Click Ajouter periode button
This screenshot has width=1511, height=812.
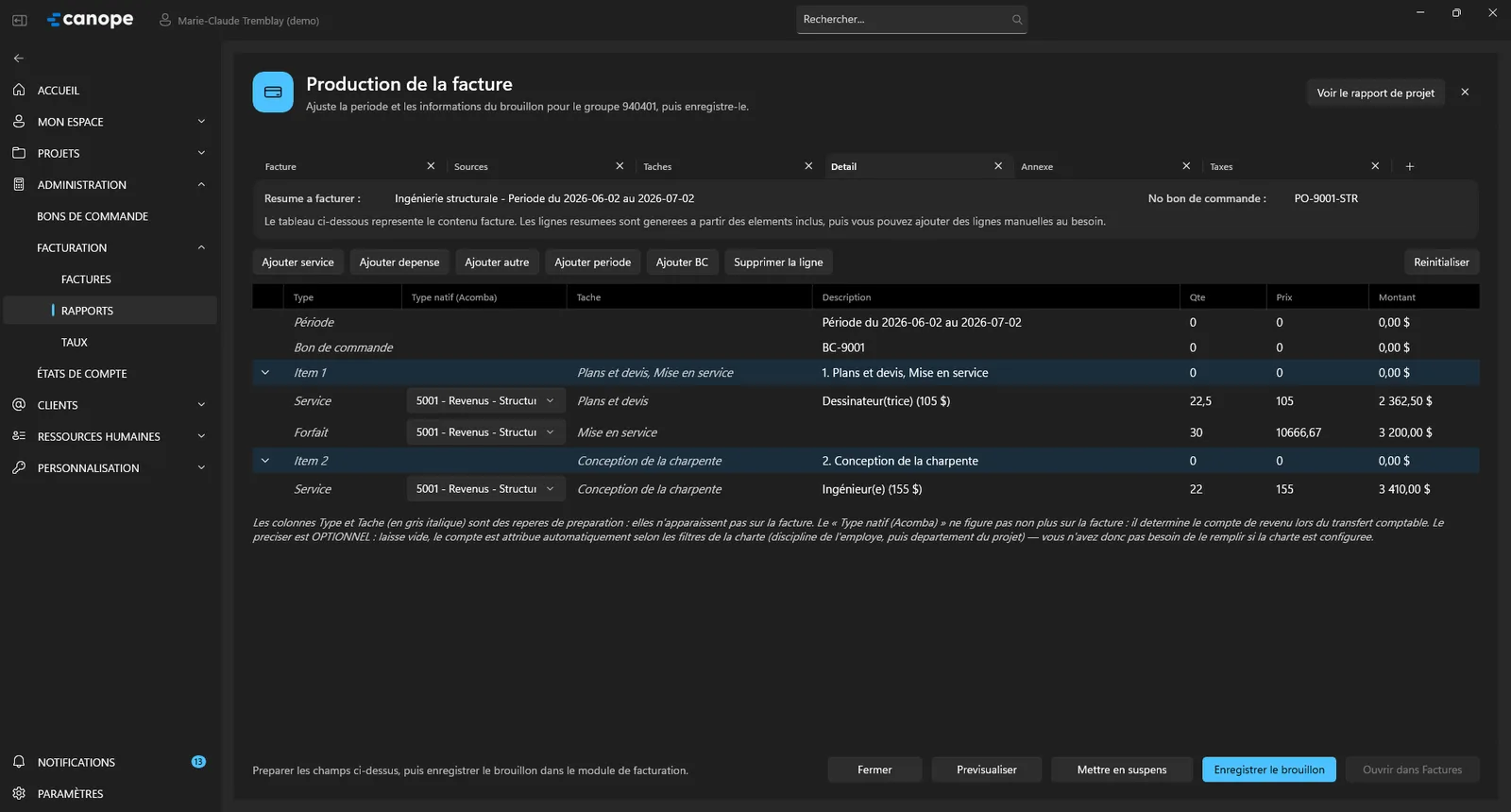tap(593, 262)
